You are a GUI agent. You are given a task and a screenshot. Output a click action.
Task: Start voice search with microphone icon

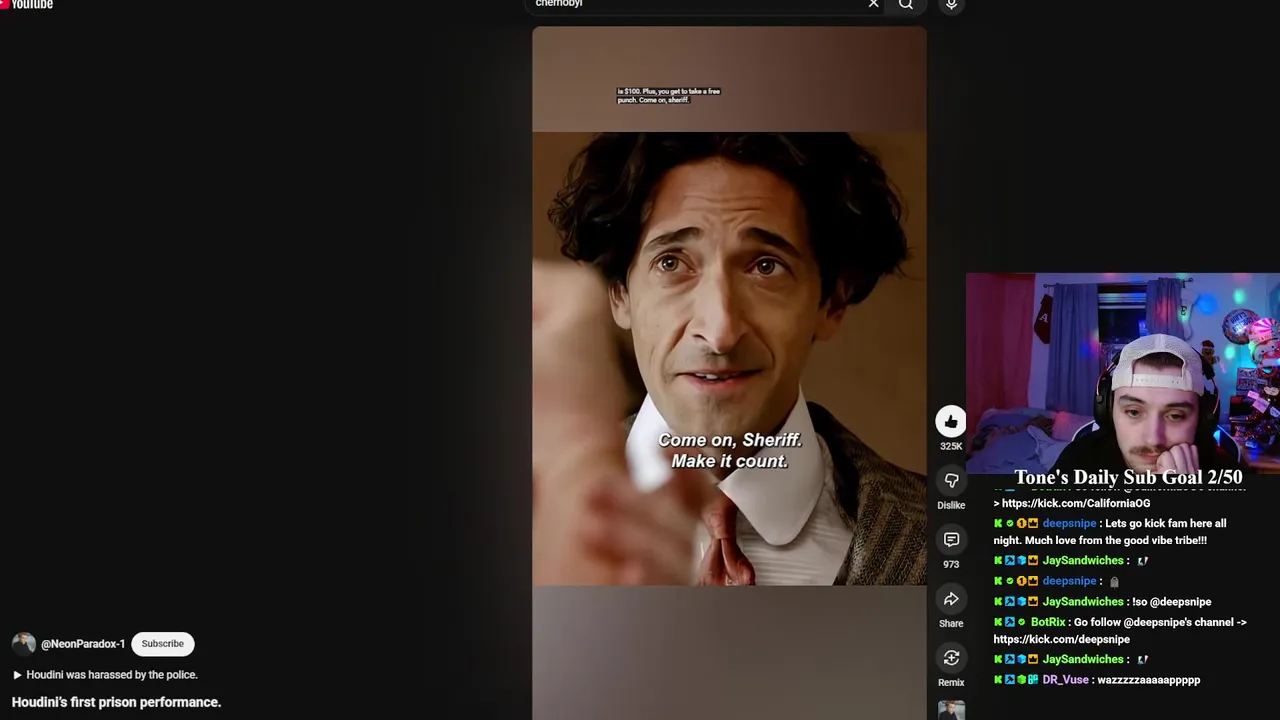951,4
